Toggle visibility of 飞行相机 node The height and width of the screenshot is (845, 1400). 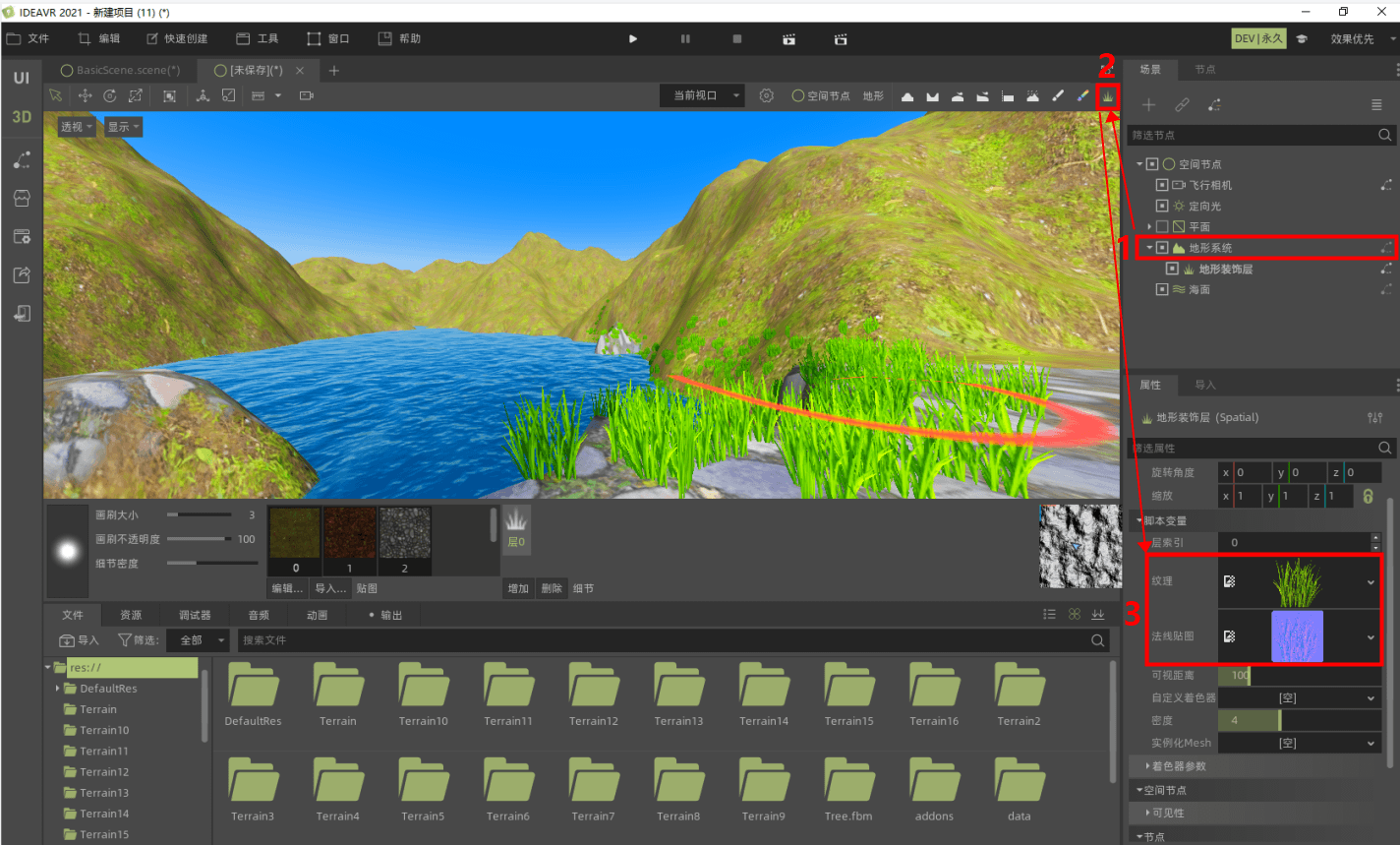pos(1161,185)
